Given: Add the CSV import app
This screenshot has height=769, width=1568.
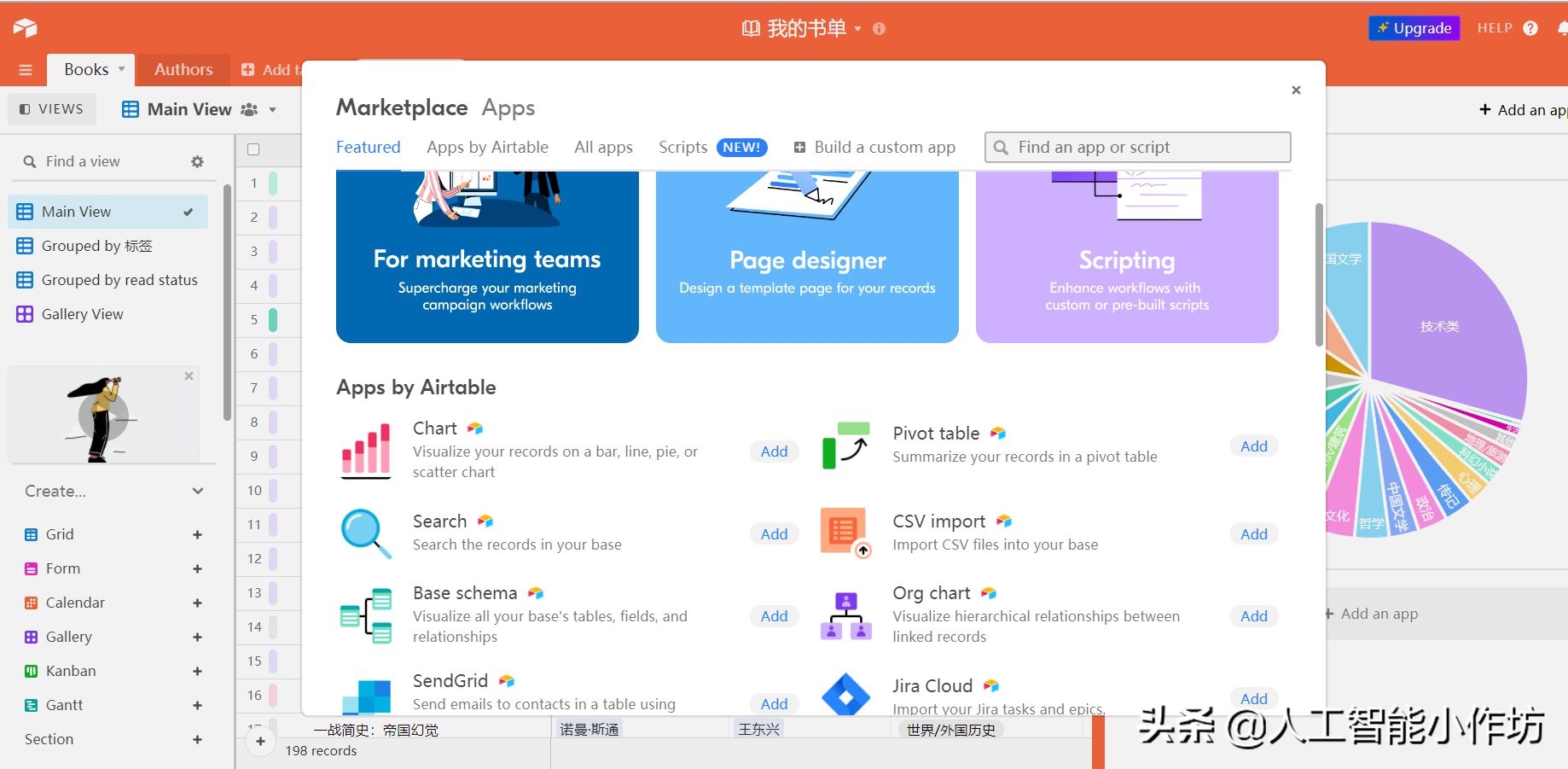Looking at the screenshot, I should (1253, 534).
